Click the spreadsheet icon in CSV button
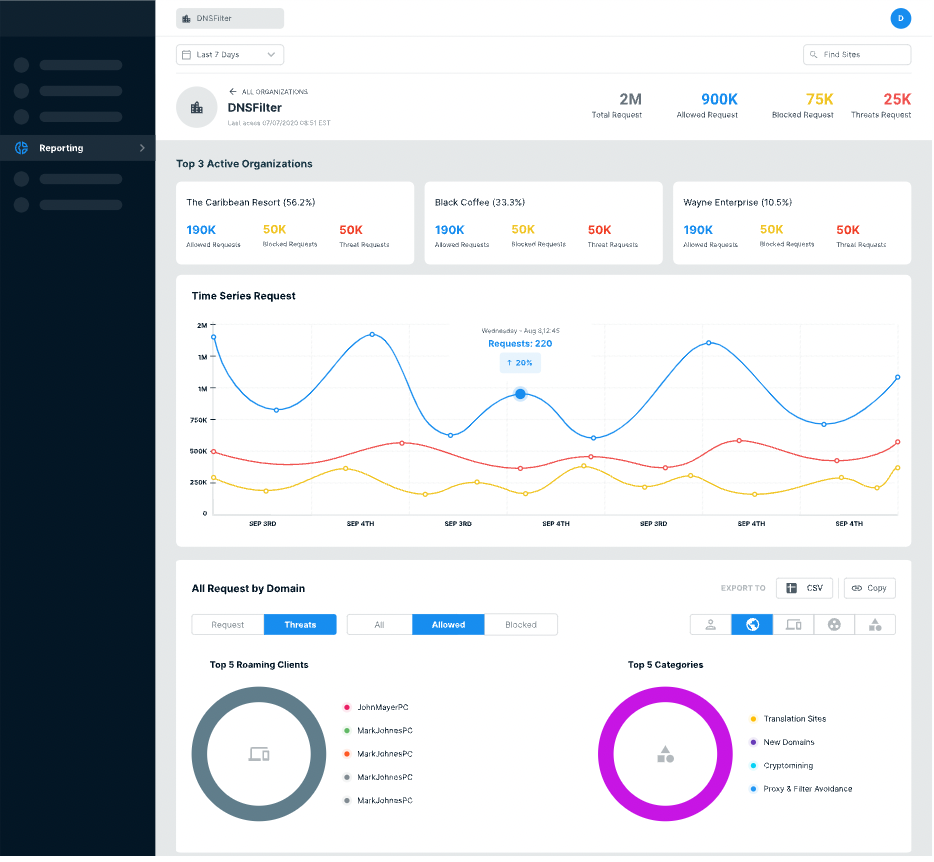 tap(792, 589)
